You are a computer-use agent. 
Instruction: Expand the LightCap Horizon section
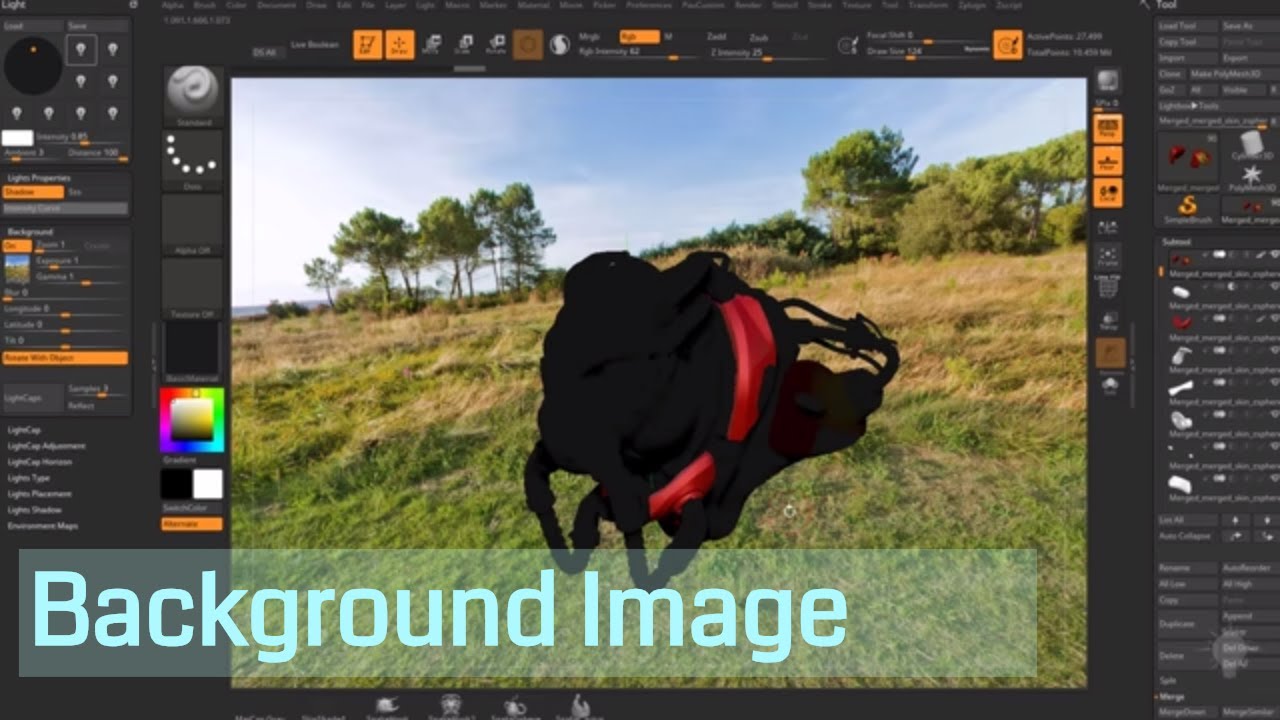pos(40,462)
